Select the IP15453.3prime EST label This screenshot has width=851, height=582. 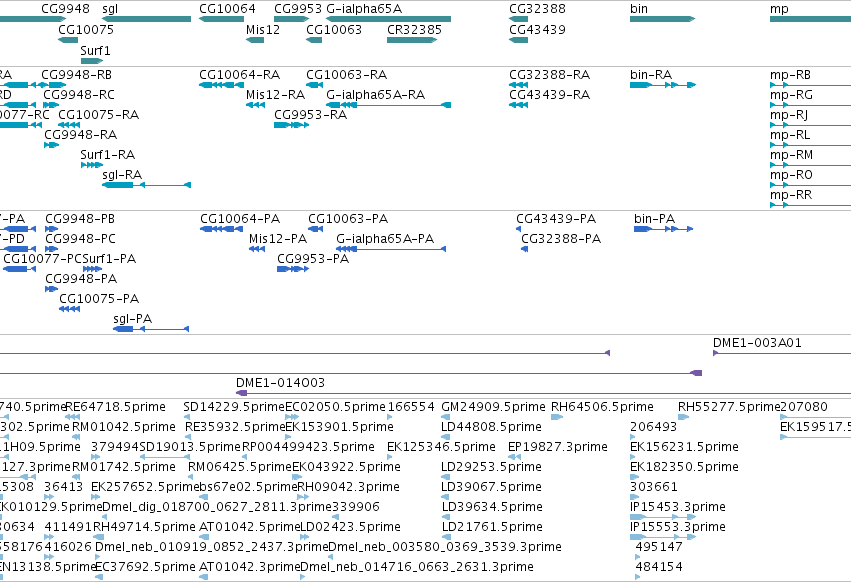pyautogui.click(x=678, y=507)
